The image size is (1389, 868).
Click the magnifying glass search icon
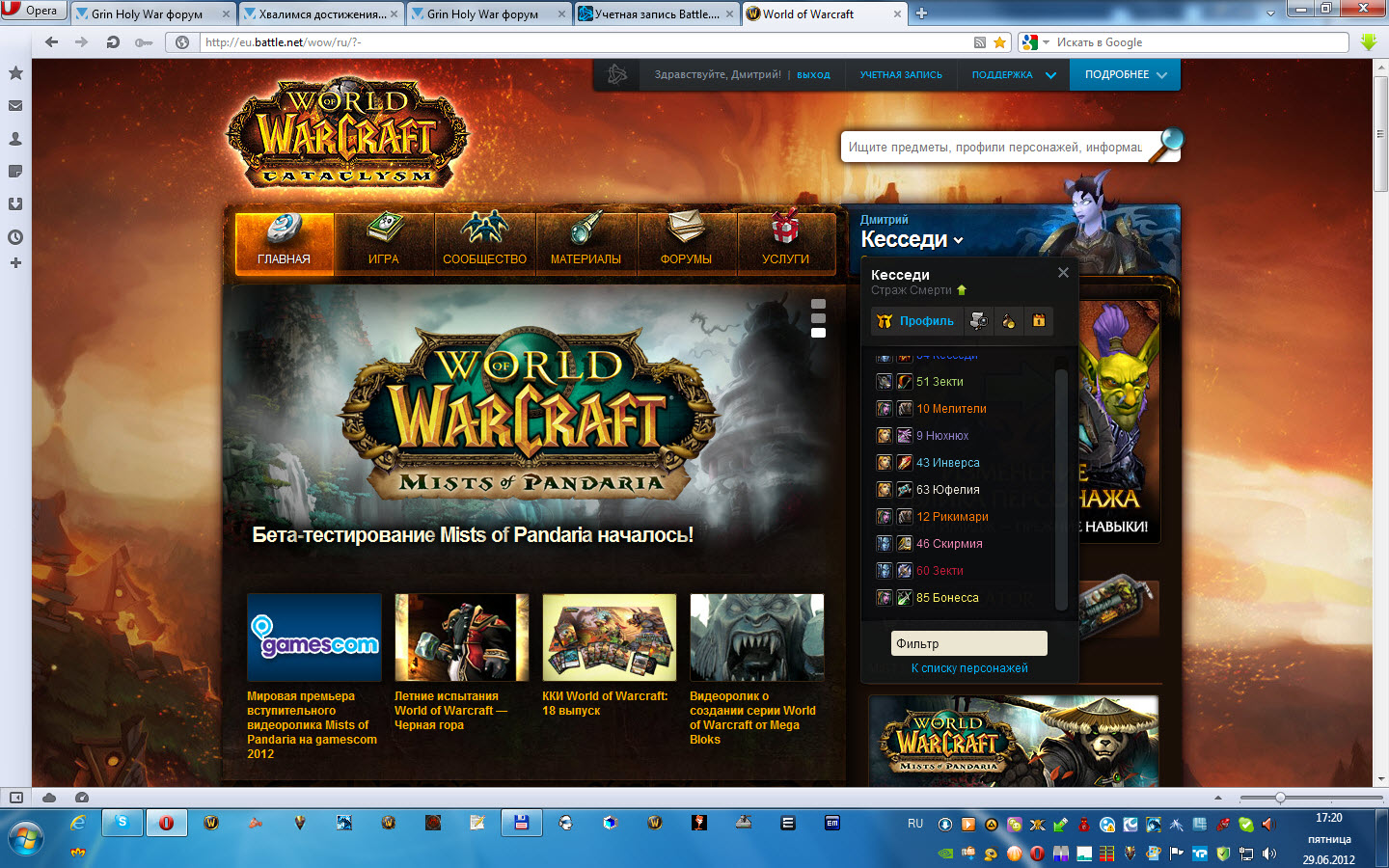click(x=1167, y=145)
